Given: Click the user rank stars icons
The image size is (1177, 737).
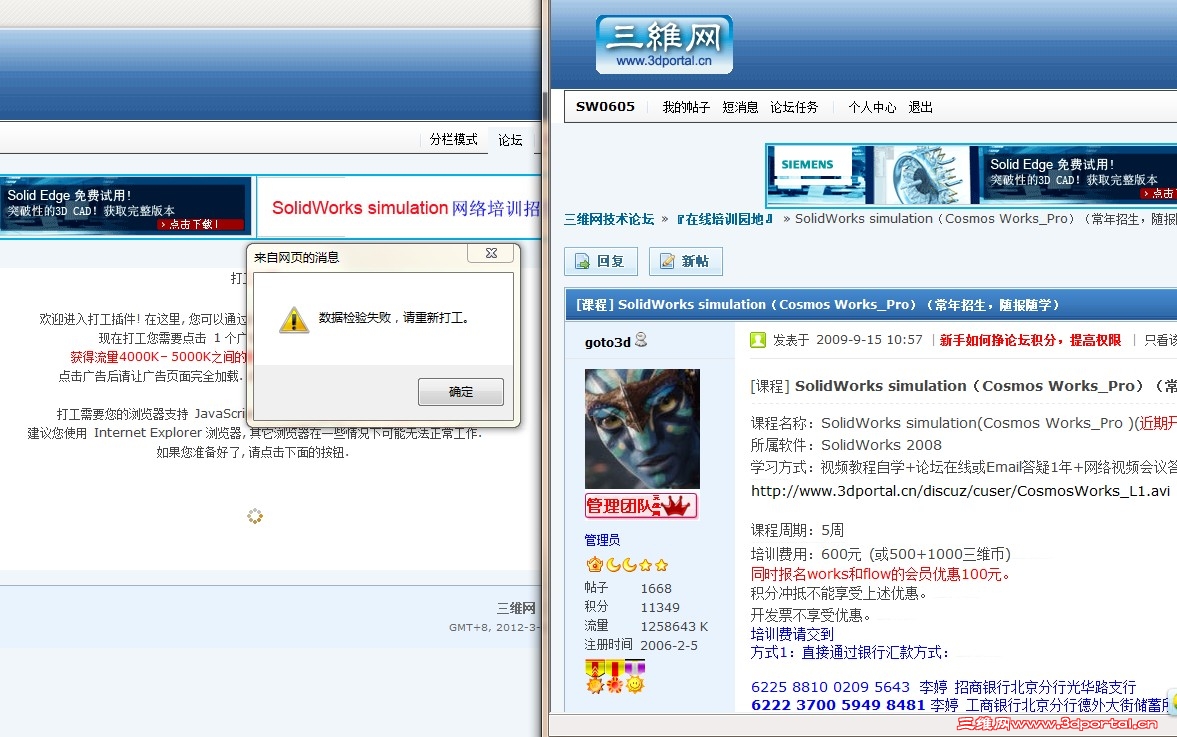Looking at the screenshot, I should (x=628, y=564).
